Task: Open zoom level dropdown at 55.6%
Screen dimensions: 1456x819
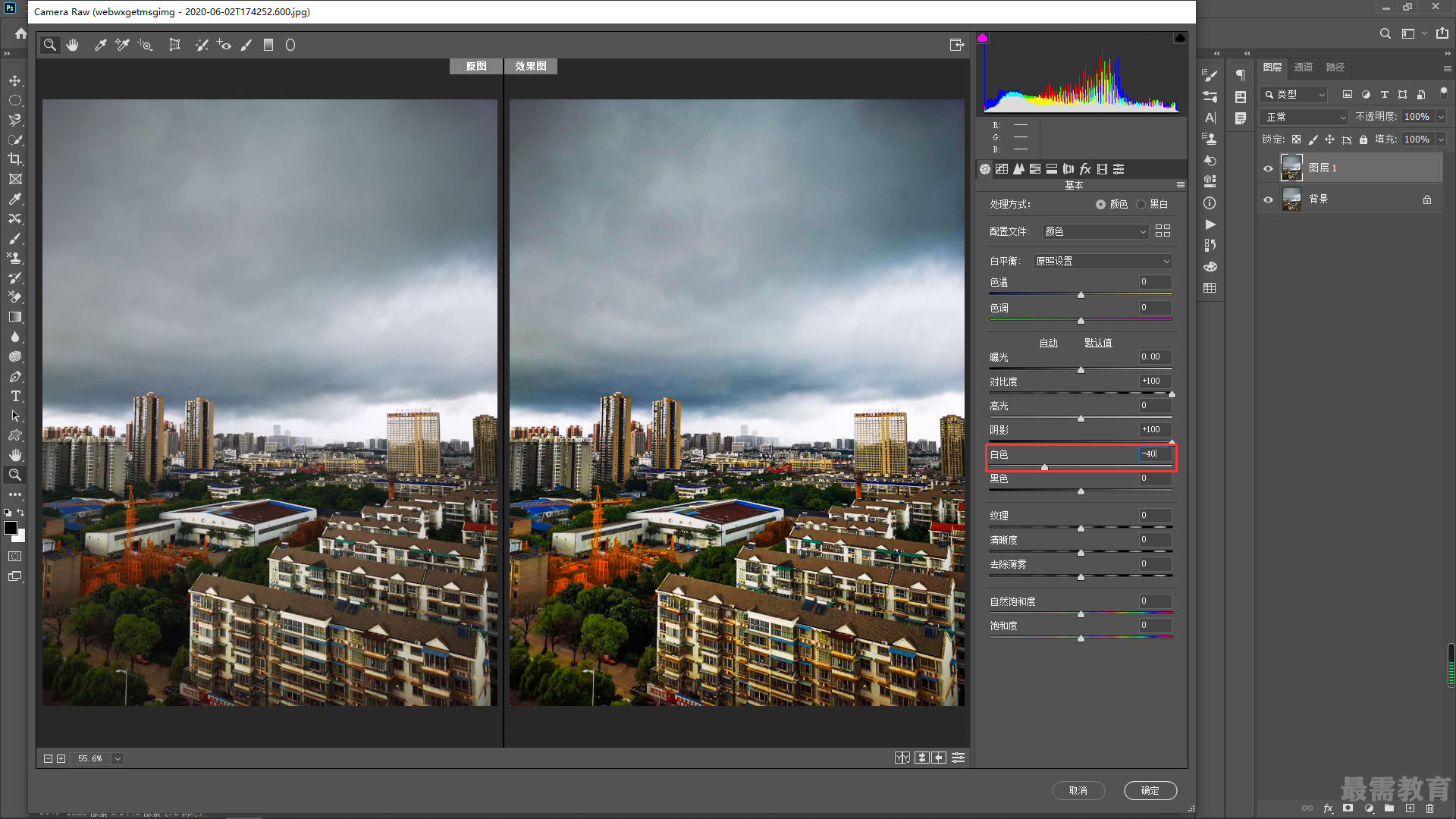Action: coord(118,758)
